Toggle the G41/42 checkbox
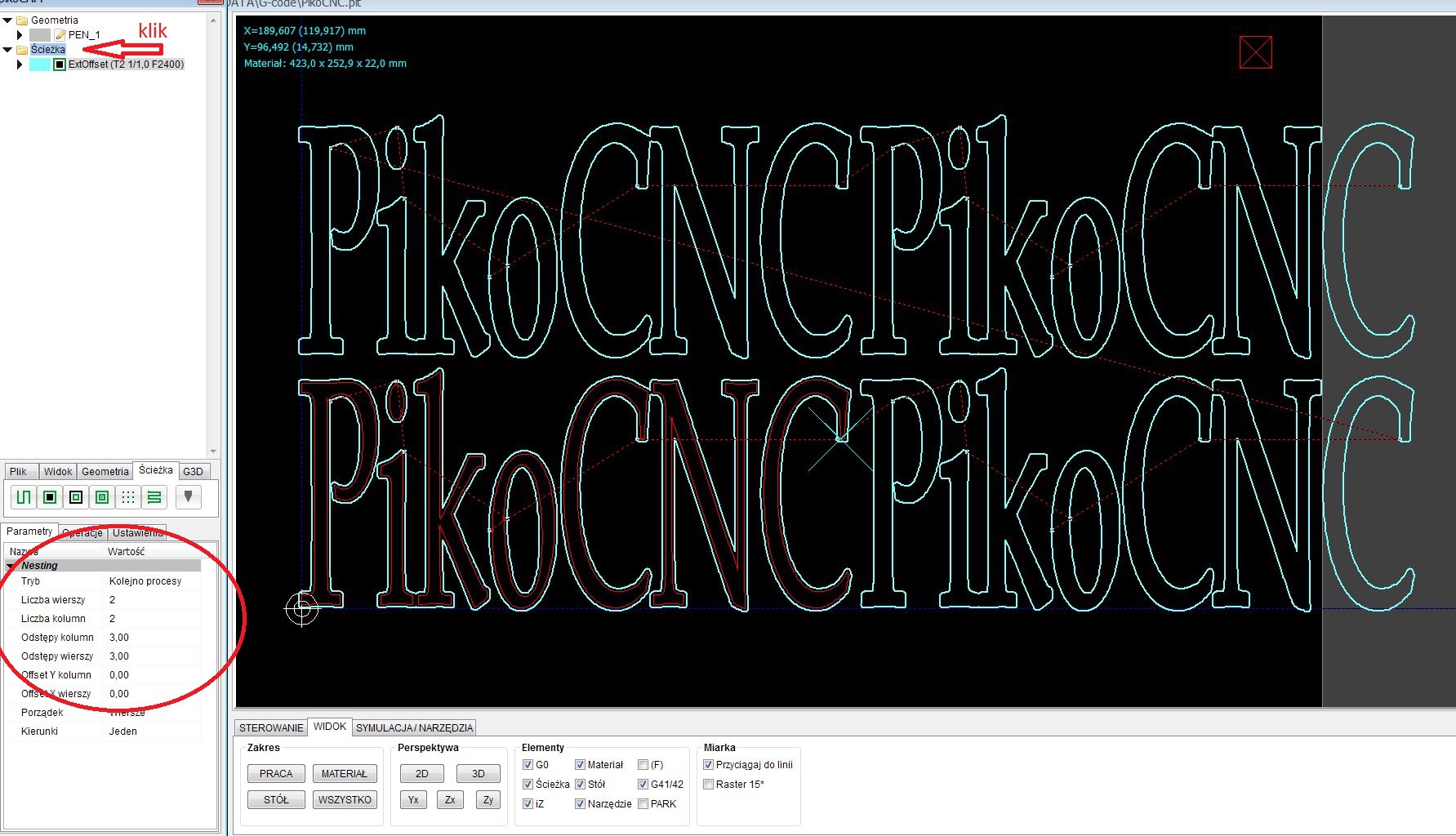The image size is (1456, 836). (643, 785)
